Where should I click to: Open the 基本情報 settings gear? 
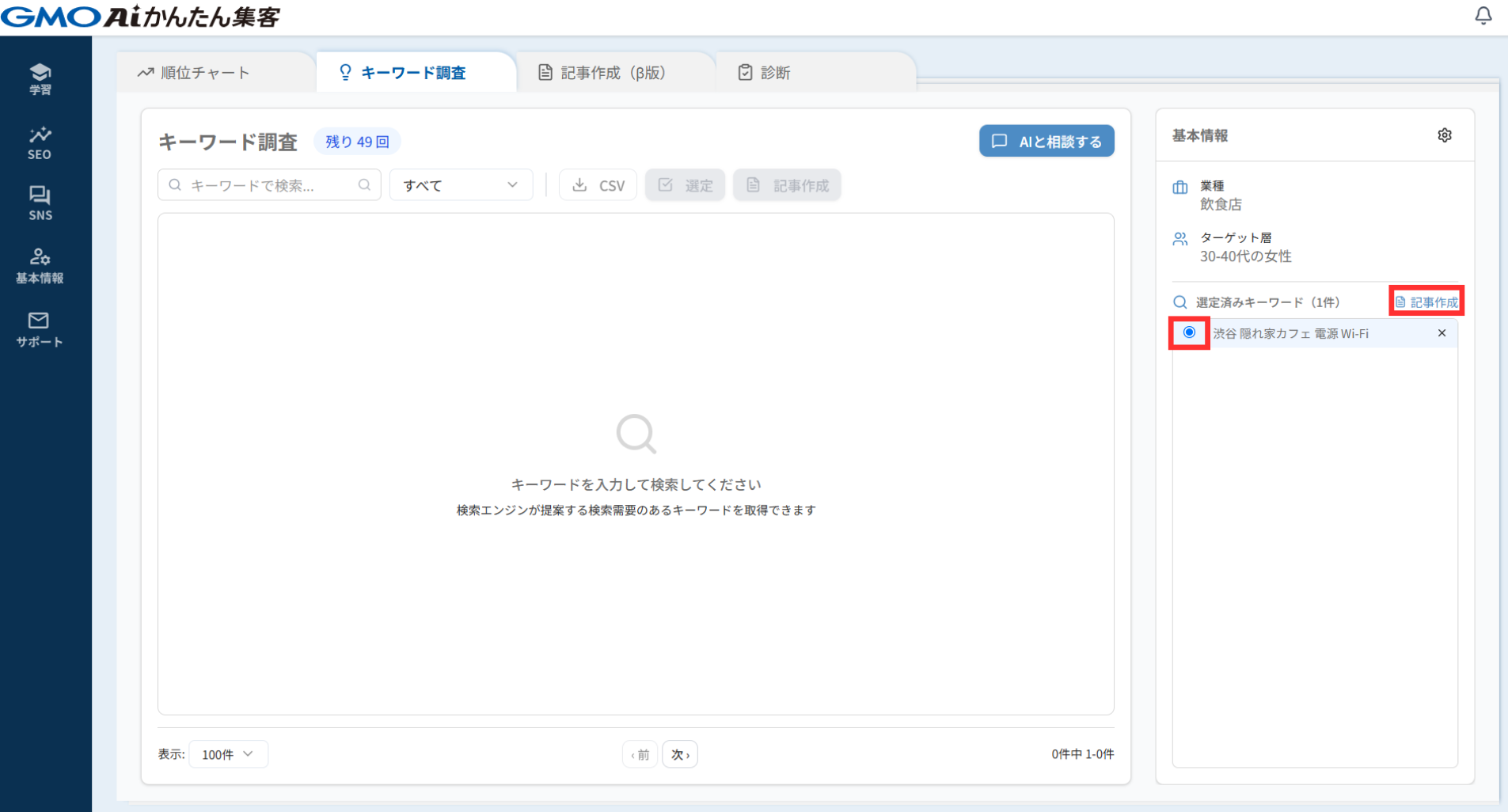click(x=1444, y=135)
